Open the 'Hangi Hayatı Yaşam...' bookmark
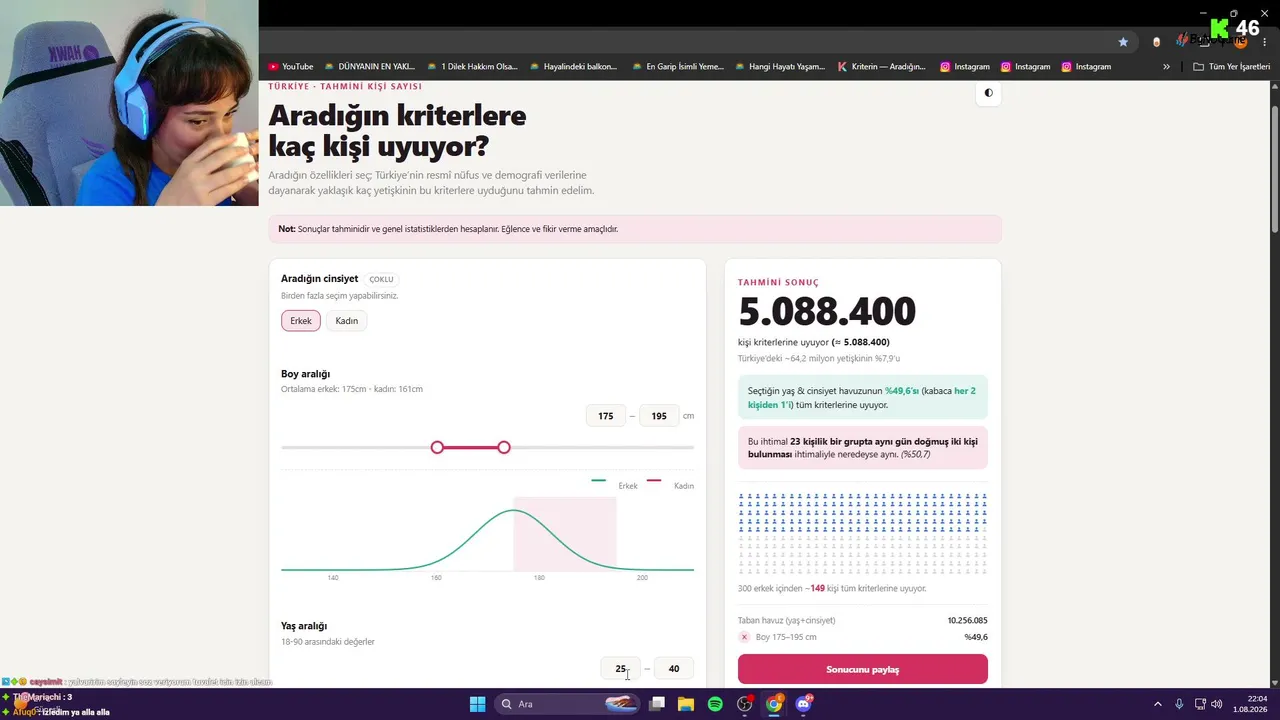The image size is (1280, 720). (779, 67)
